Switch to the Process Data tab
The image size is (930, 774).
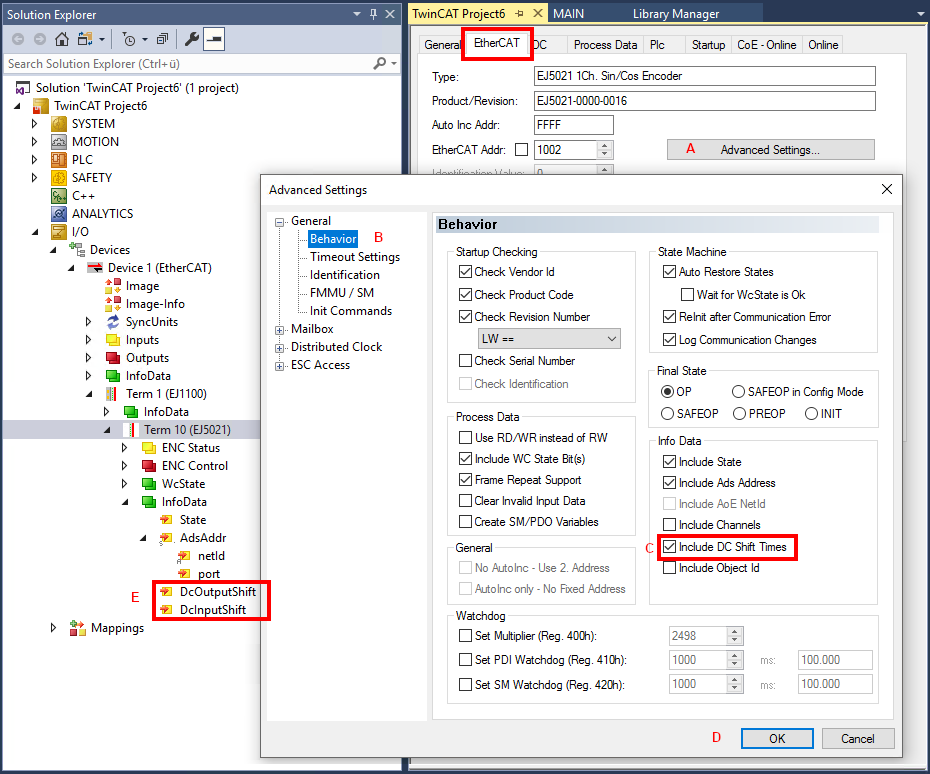(x=605, y=45)
